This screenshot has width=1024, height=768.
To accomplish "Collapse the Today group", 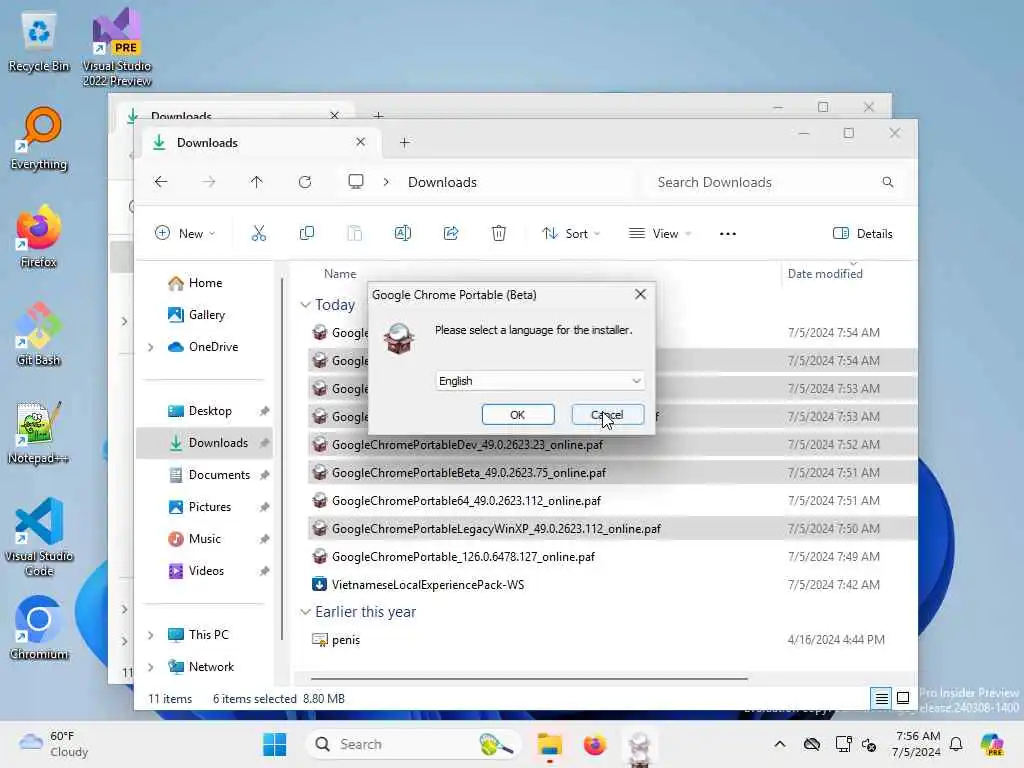I will [305, 305].
